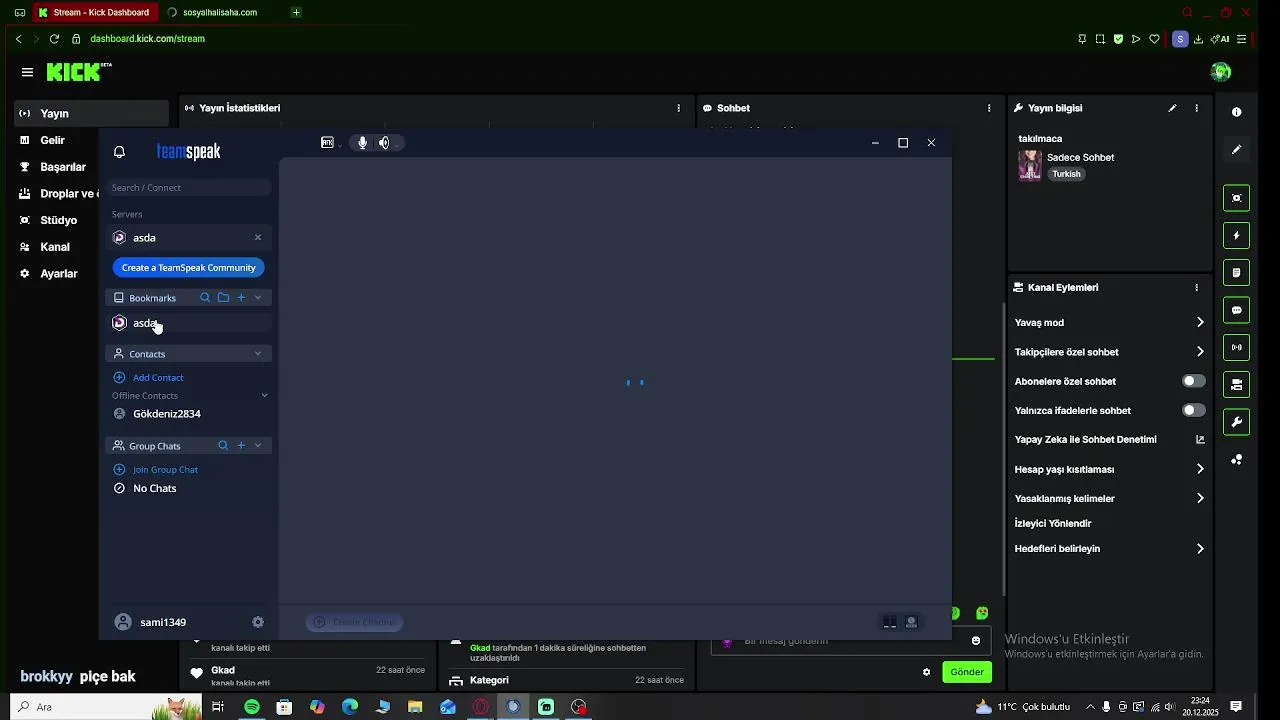1280x720 pixels.
Task: Toggle Yalnızca ifadelerle sohbet switch
Action: click(x=1194, y=410)
